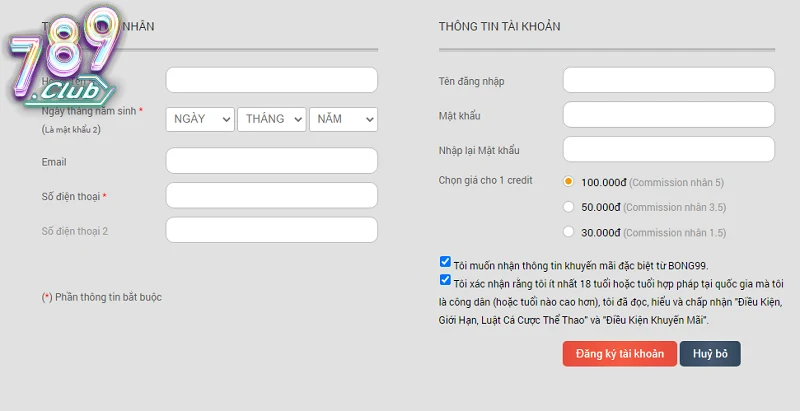Select the Nhập lại Mật khẩu field
The width and height of the screenshot is (800, 411).
(x=668, y=150)
